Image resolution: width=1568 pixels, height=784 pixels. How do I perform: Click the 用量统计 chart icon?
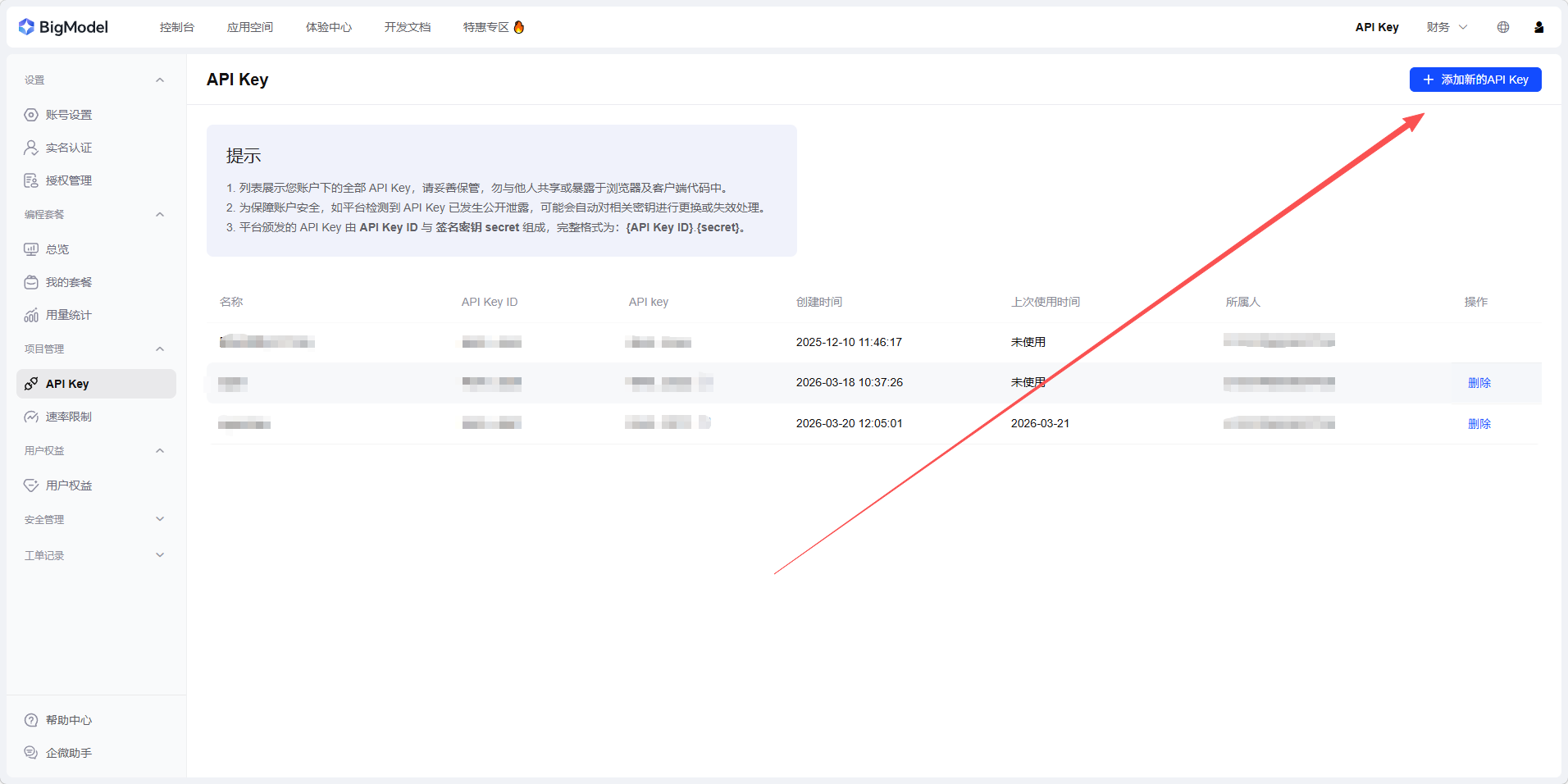click(x=31, y=315)
